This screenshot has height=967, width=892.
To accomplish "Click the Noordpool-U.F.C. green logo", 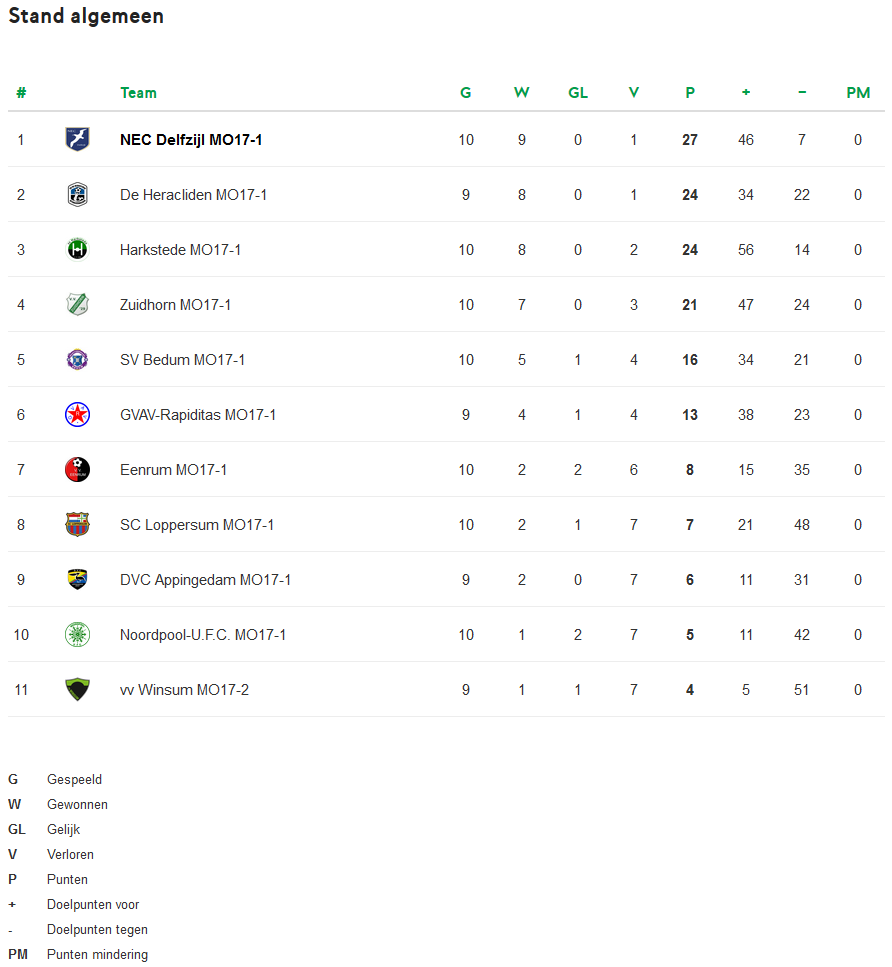I will pyautogui.click(x=77, y=634).
